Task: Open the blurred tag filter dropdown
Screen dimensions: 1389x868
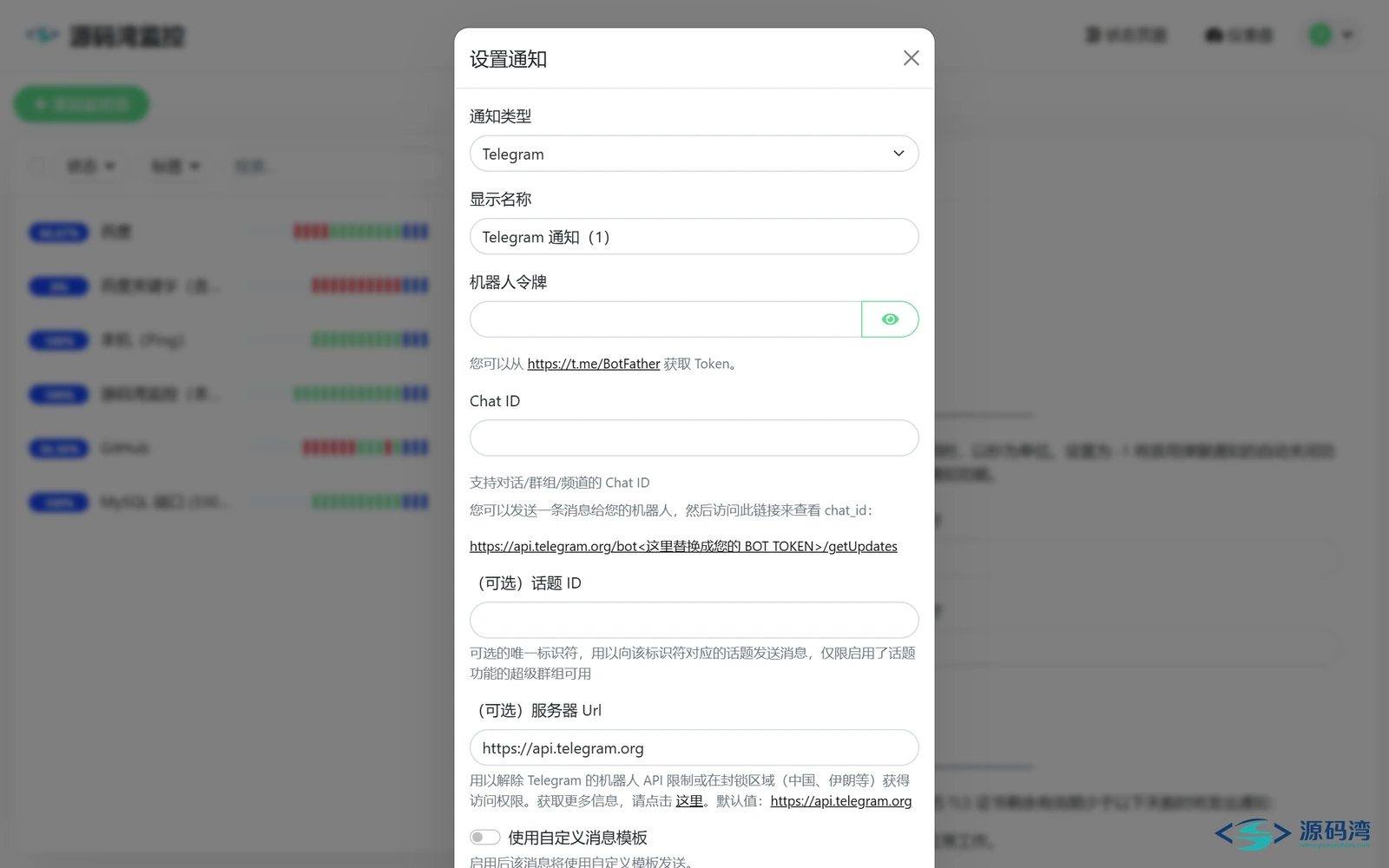Action: [175, 166]
